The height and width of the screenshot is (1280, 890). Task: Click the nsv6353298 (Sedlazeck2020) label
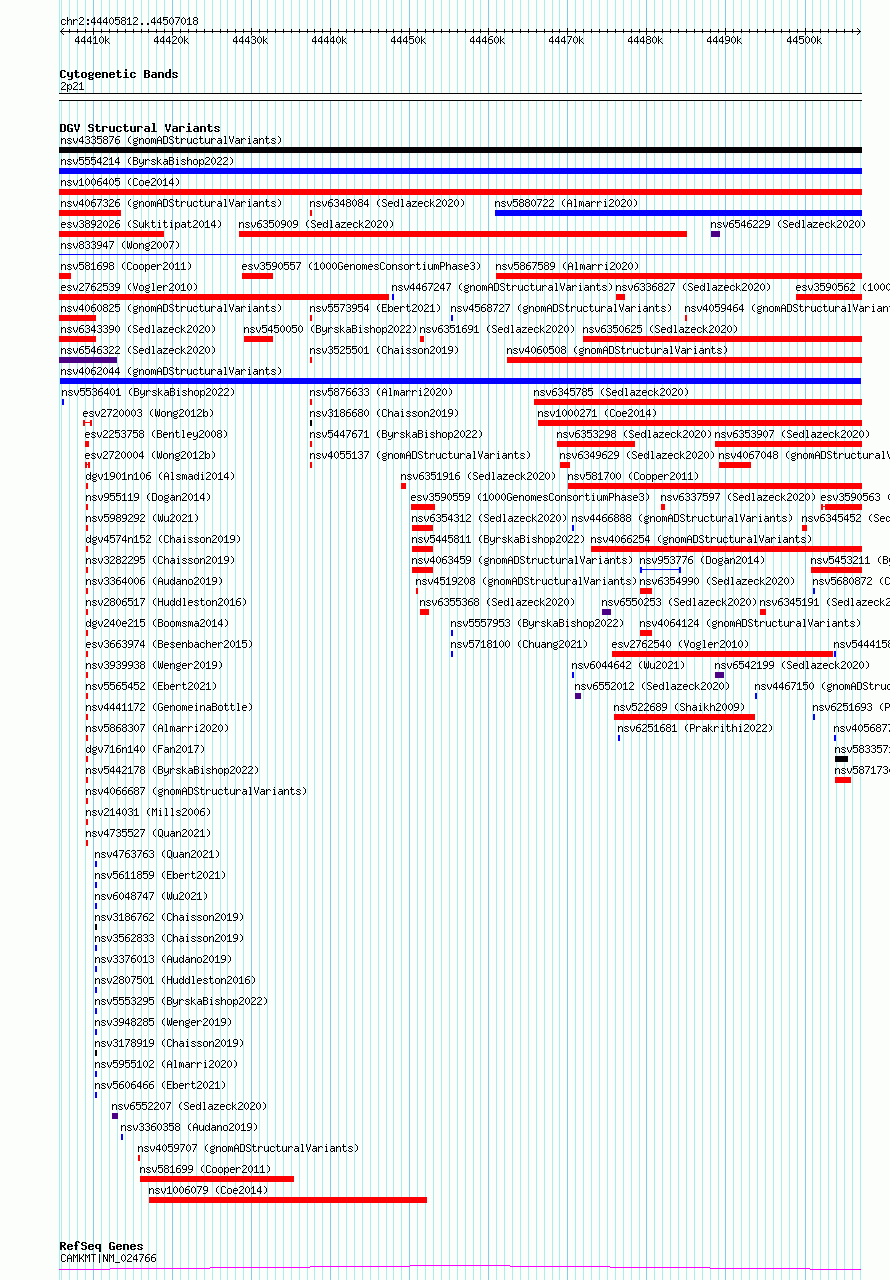(635, 434)
